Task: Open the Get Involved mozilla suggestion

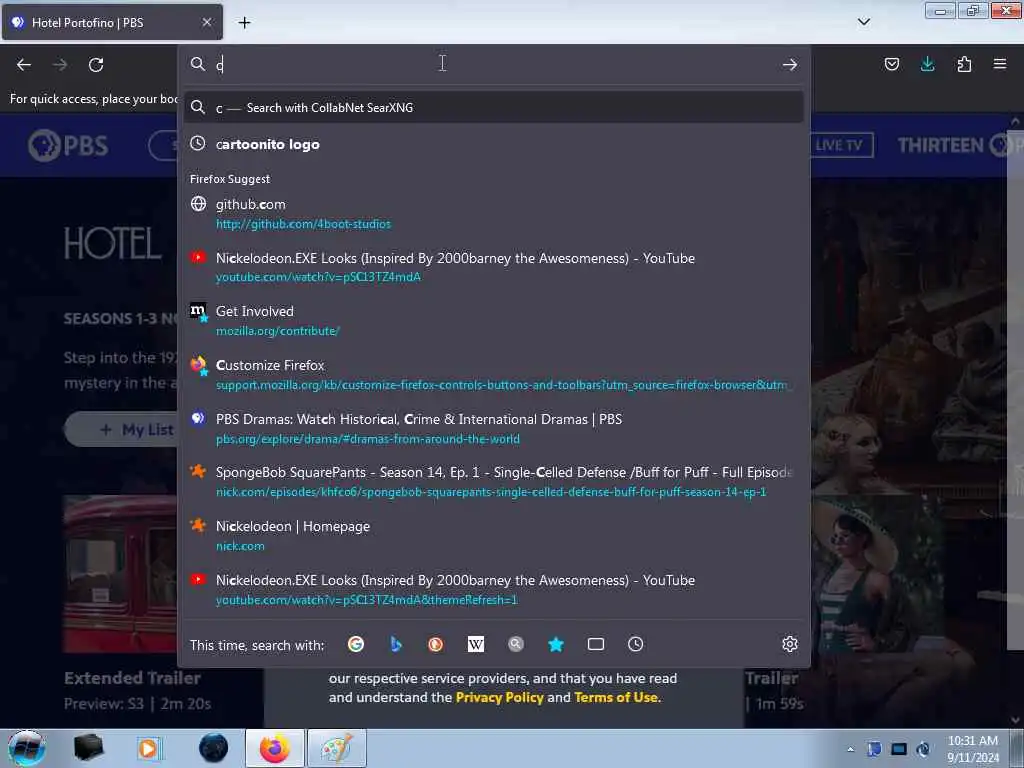Action: point(493,321)
